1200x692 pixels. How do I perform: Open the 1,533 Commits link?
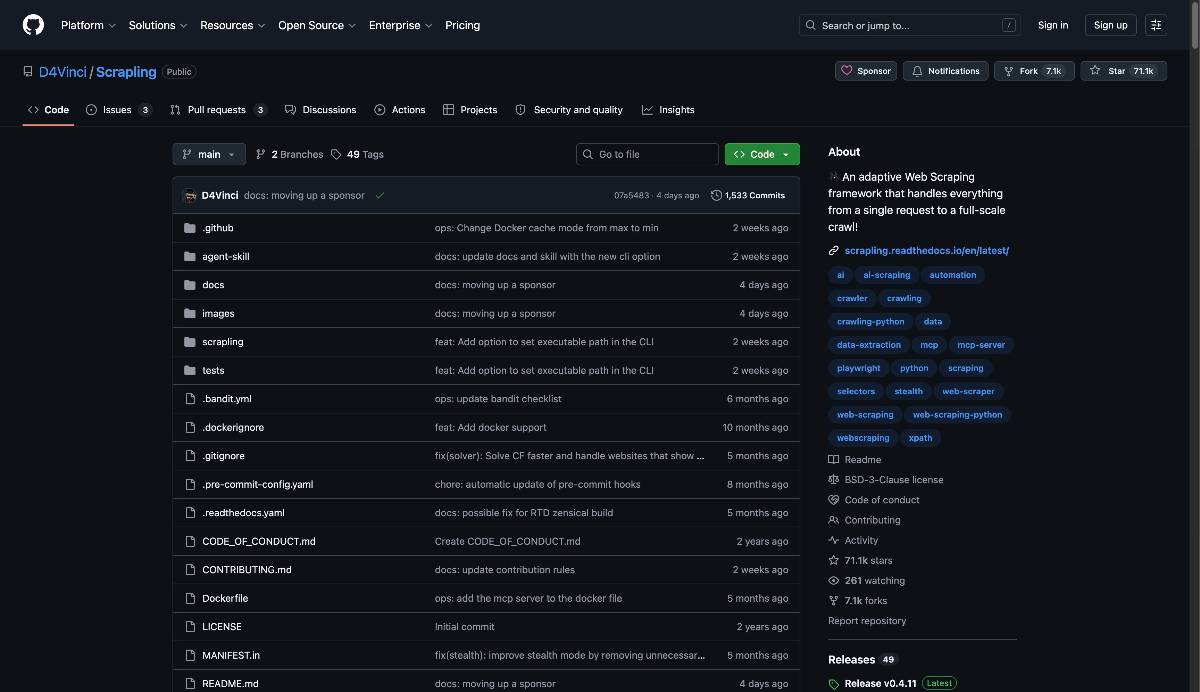tap(748, 195)
